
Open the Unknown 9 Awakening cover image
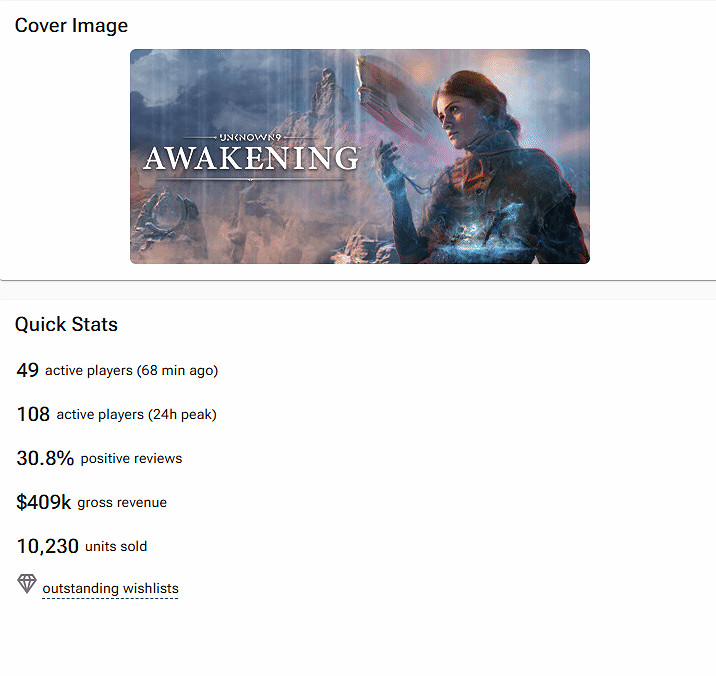(x=360, y=156)
